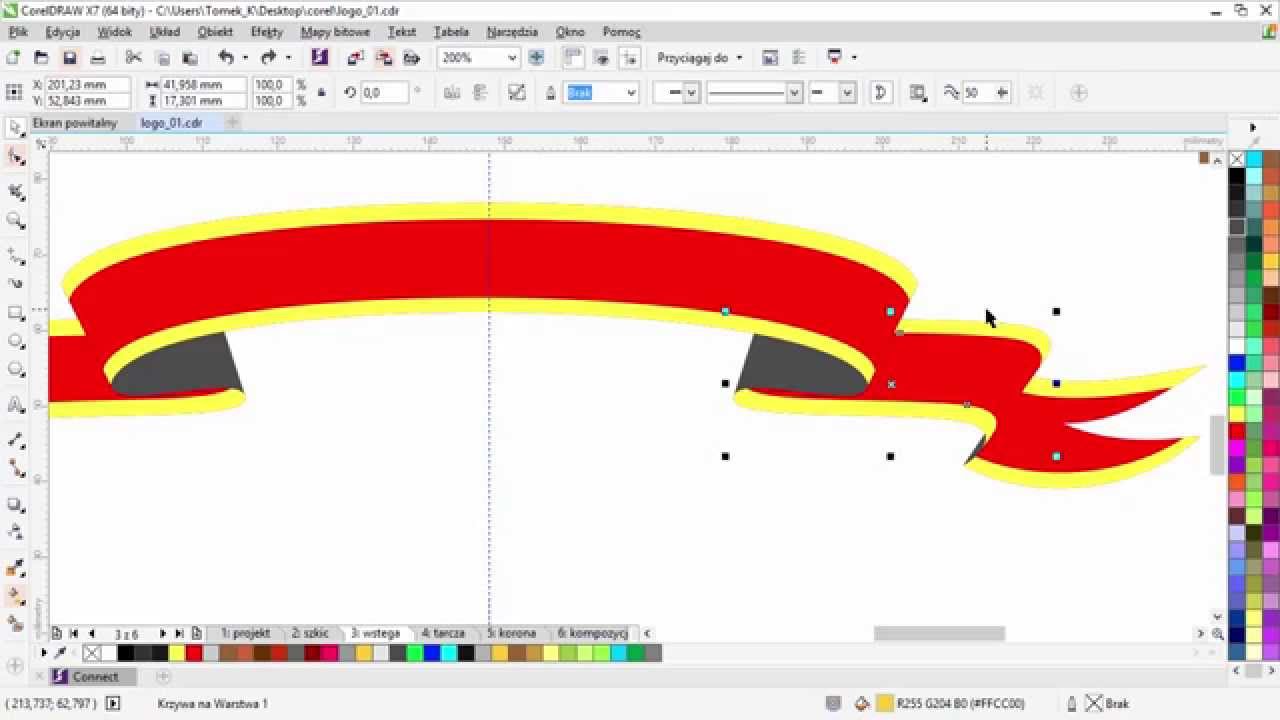Toggle full-screen preview icon next to zoom
Viewport: 1280px width, 720px height.
coord(536,58)
